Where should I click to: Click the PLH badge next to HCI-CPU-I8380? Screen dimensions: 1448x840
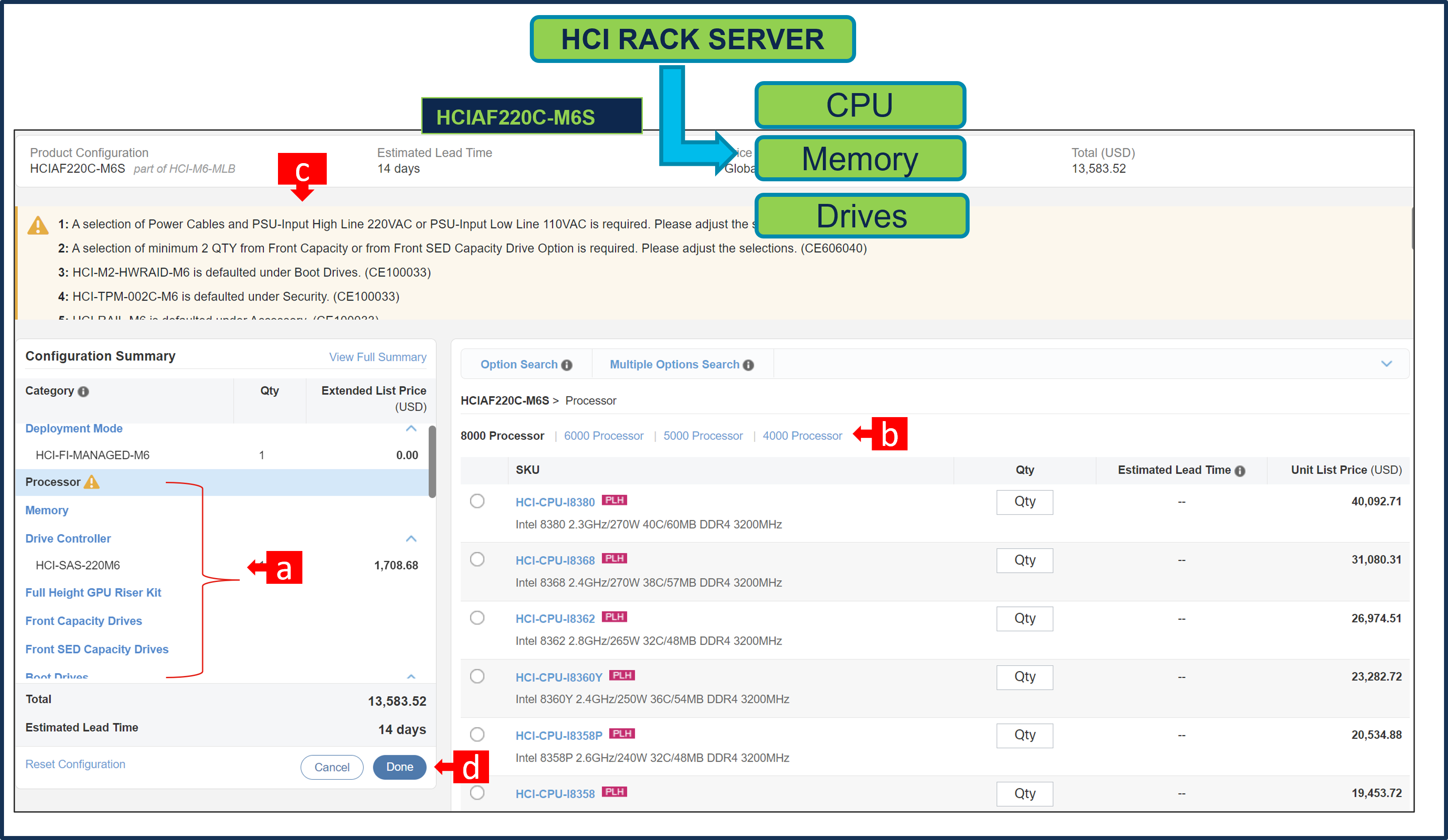coord(614,500)
